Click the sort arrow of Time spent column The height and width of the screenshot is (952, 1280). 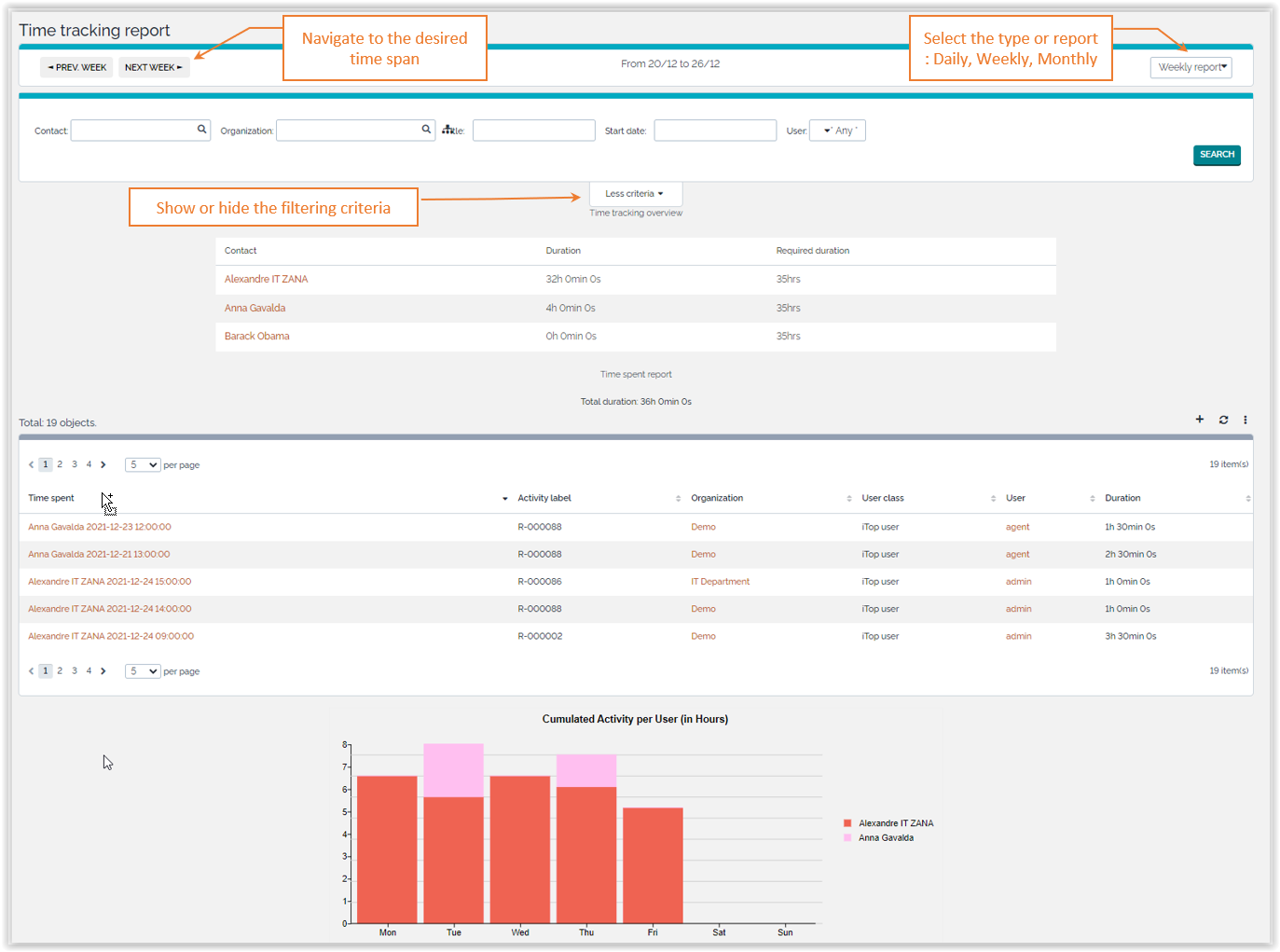(504, 499)
